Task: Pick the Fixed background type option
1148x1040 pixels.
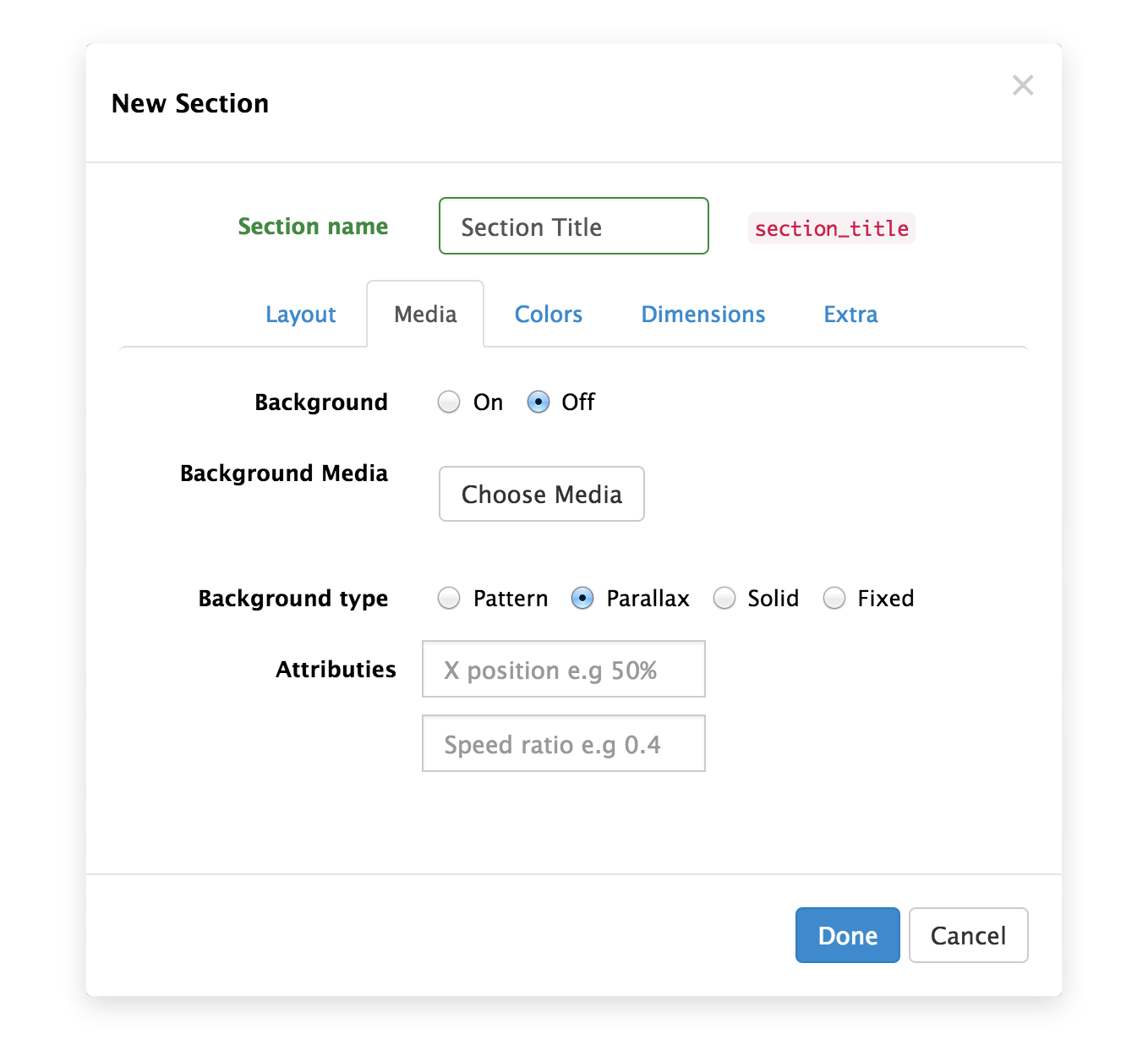Action: (834, 599)
